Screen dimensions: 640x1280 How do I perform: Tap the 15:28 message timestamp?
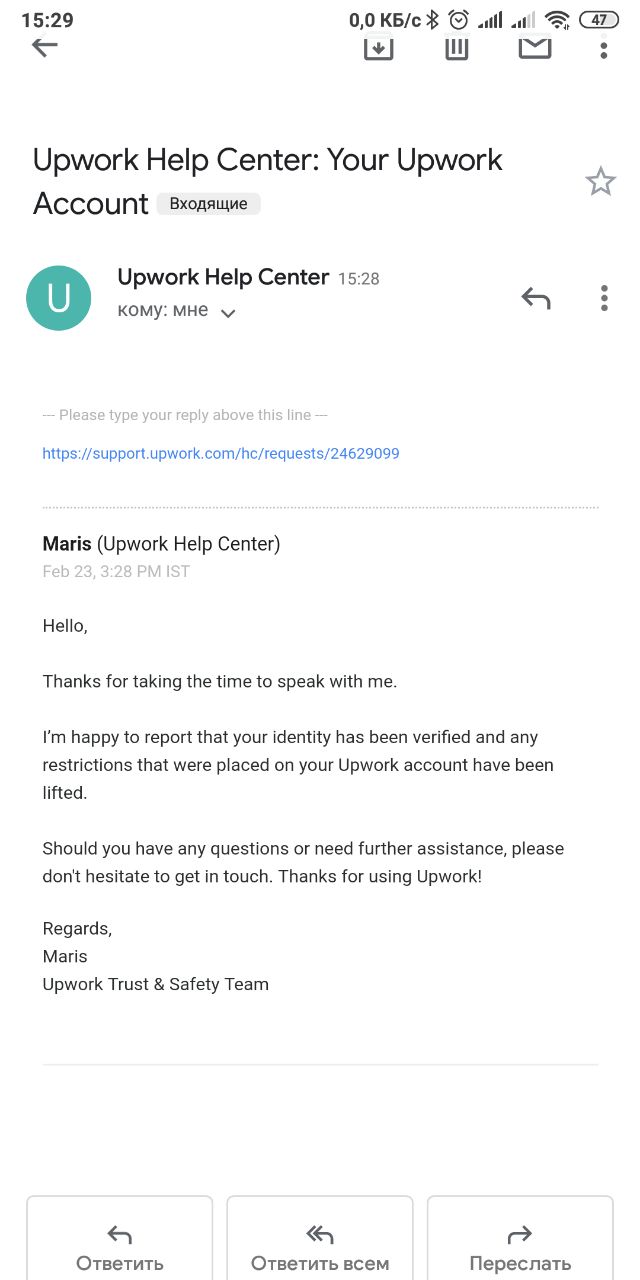(x=359, y=279)
